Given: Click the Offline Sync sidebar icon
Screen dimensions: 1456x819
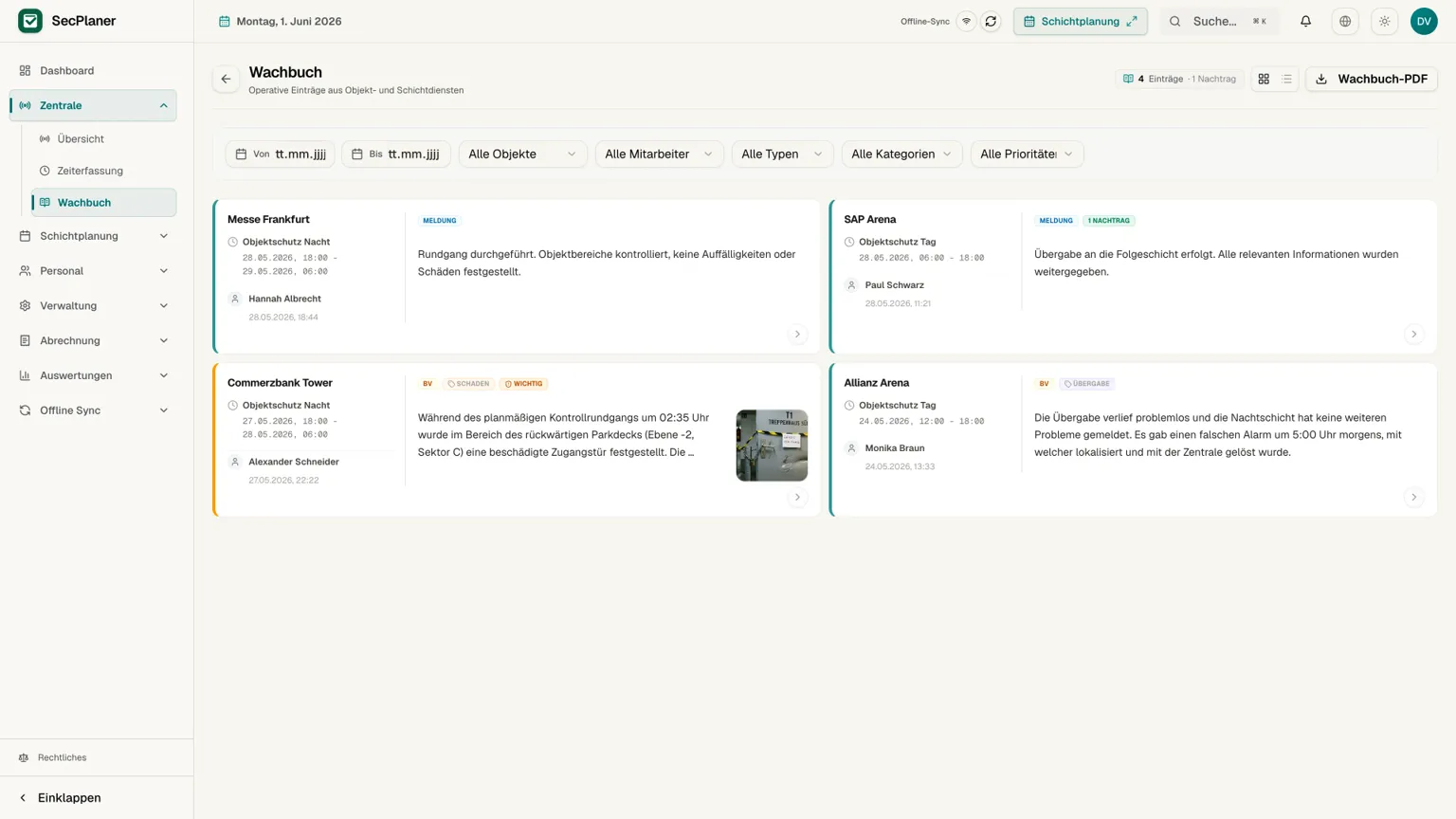Looking at the screenshot, I should [x=25, y=410].
